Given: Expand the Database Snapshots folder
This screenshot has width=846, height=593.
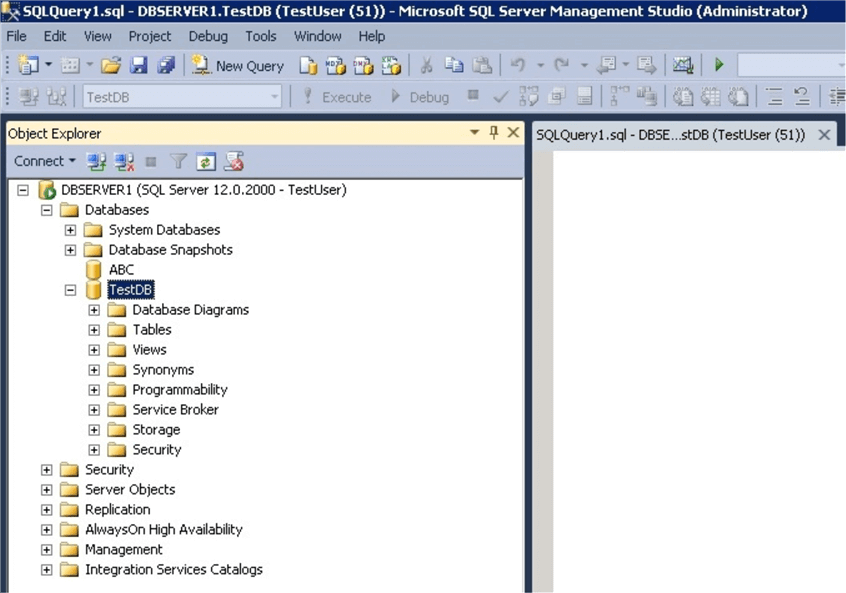Looking at the screenshot, I should [70, 250].
